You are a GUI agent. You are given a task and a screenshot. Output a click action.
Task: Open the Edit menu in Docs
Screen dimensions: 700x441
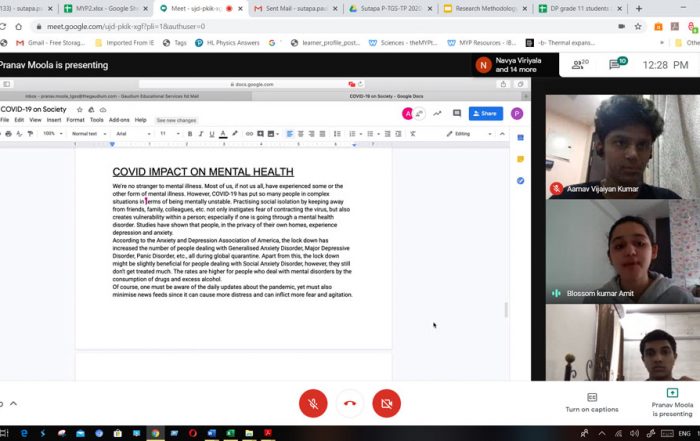coord(19,120)
